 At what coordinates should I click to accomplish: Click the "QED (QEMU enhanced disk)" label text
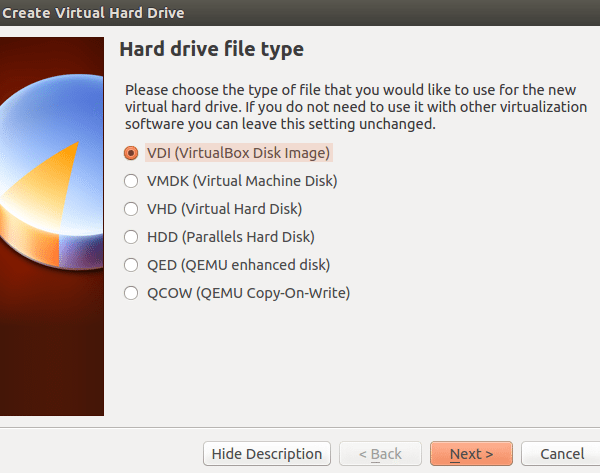click(238, 265)
